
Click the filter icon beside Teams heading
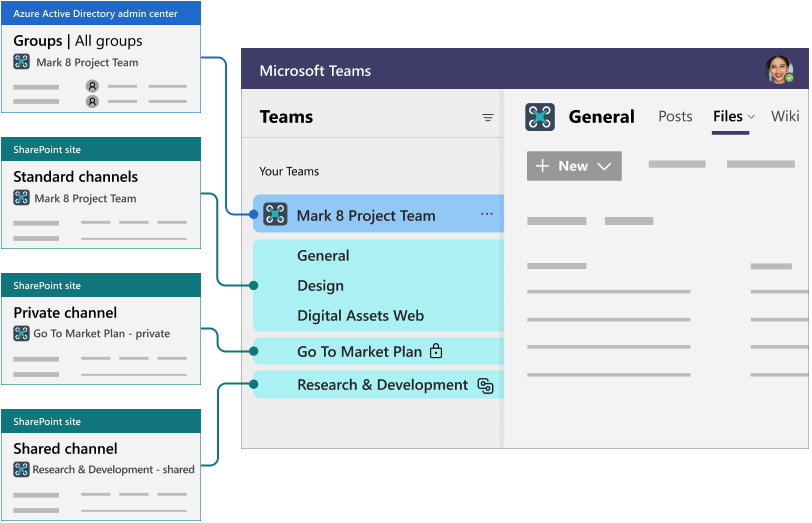(488, 118)
